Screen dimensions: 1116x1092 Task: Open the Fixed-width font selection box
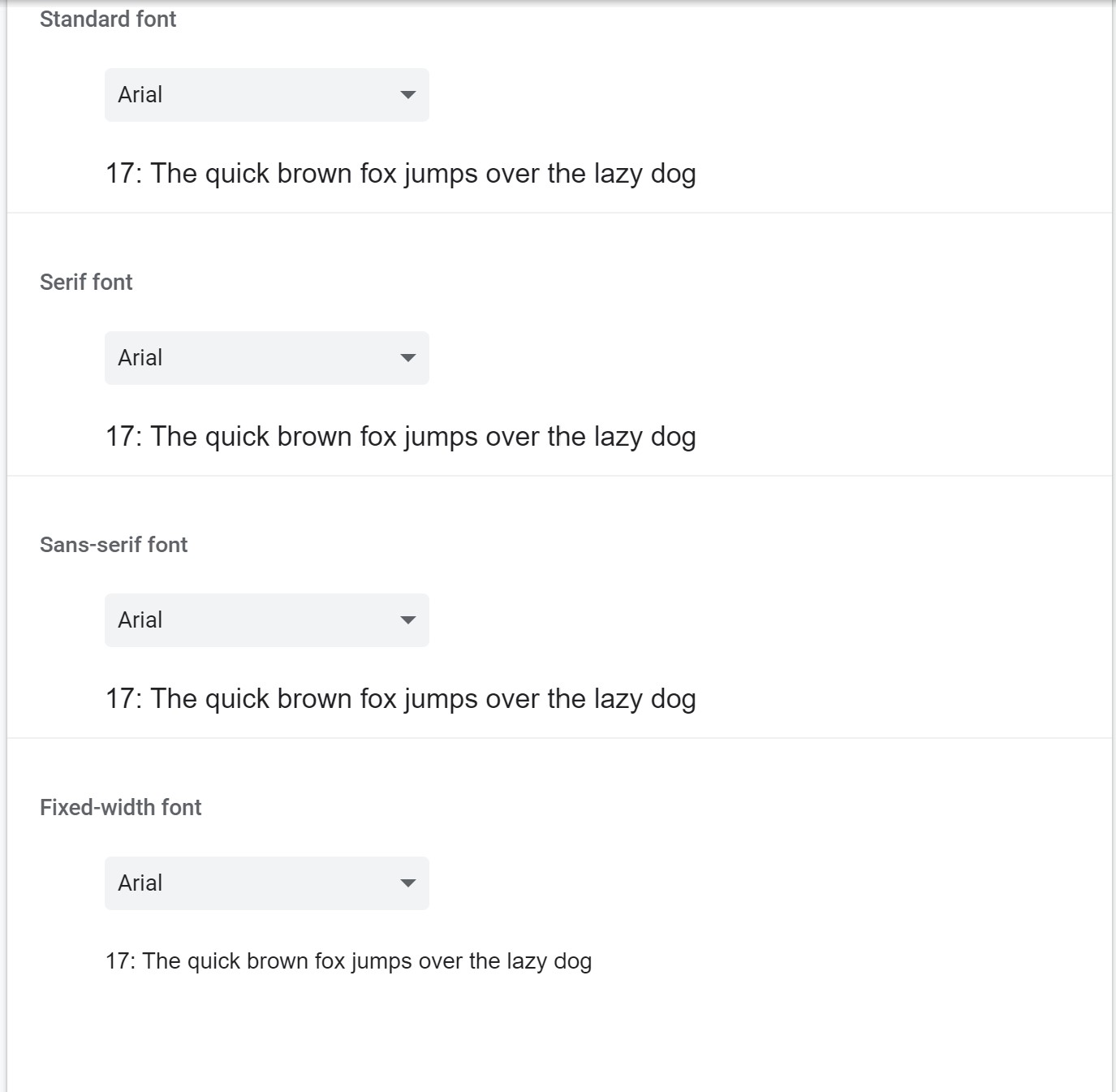click(267, 883)
